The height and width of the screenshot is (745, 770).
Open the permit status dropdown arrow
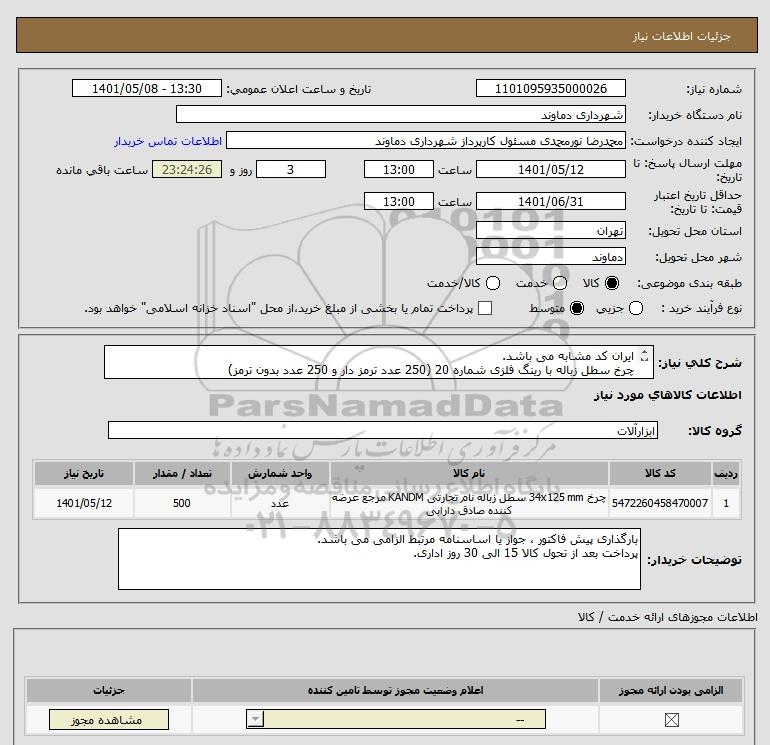click(x=255, y=720)
